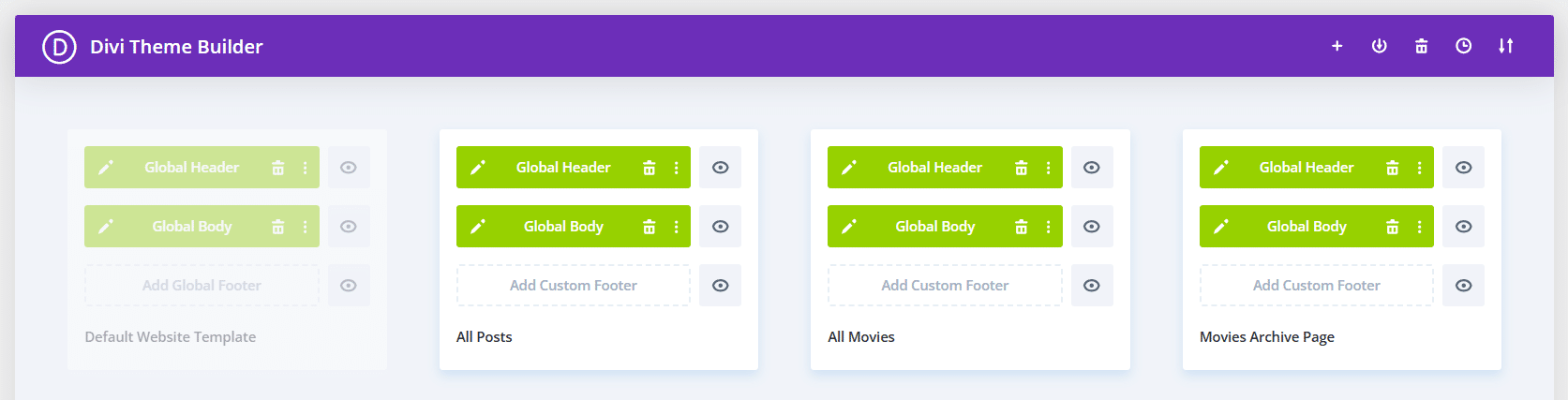
Task: Add Custom Footer to All Movies
Action: (x=945, y=286)
